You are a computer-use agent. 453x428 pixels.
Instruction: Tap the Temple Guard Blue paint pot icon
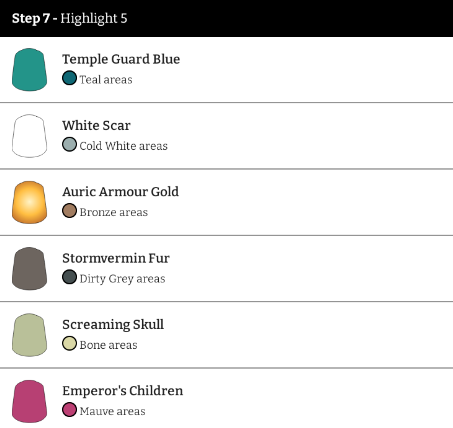(x=29, y=70)
